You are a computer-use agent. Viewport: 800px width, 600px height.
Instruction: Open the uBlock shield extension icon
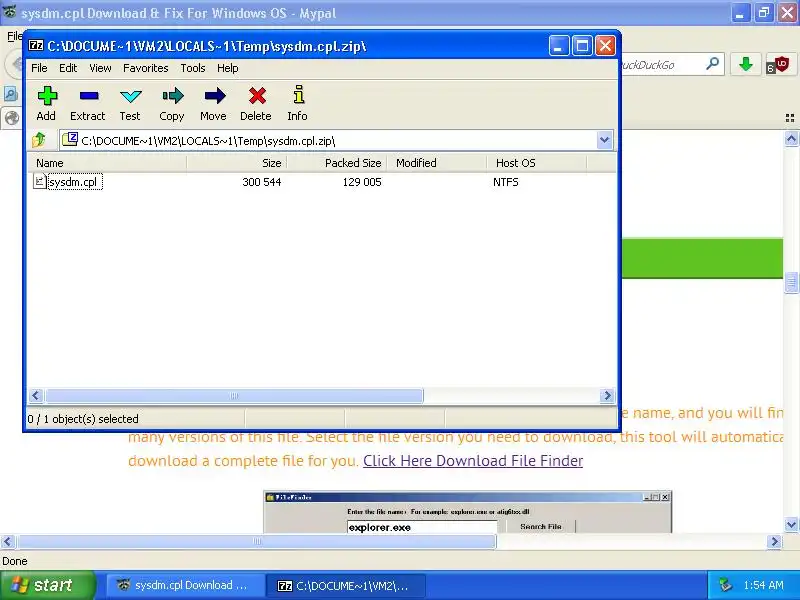tap(778, 65)
